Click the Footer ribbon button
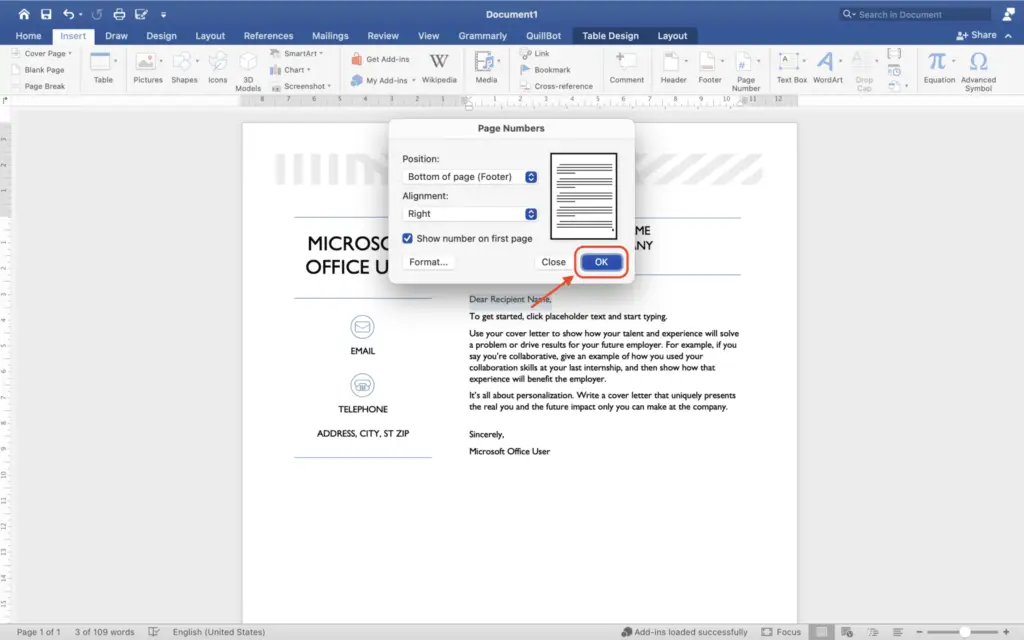Screen dimensions: 1024x640 [710, 67]
